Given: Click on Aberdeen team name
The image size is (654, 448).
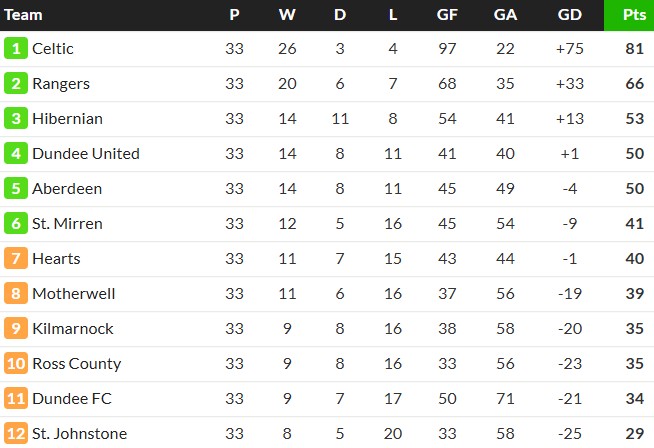Looking at the screenshot, I should (67, 188).
